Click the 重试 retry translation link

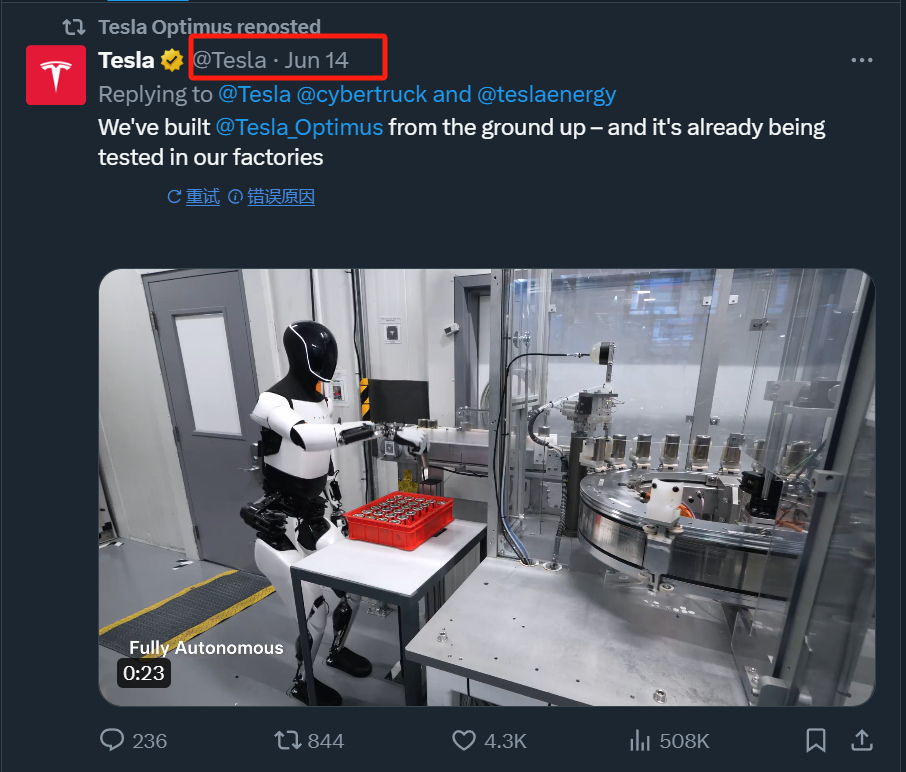pyautogui.click(x=194, y=197)
